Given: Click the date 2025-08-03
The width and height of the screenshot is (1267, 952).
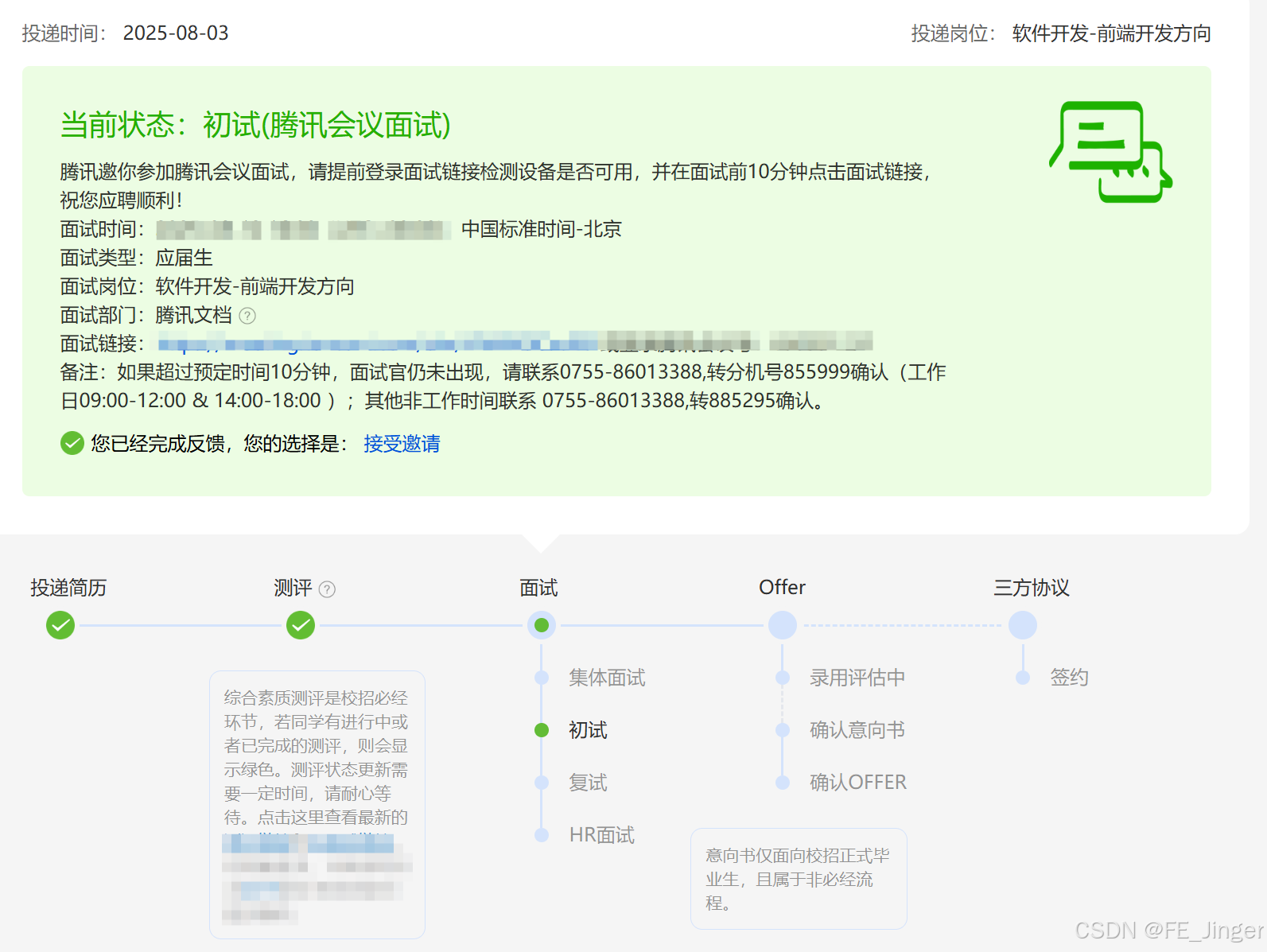Looking at the screenshot, I should click(176, 33).
